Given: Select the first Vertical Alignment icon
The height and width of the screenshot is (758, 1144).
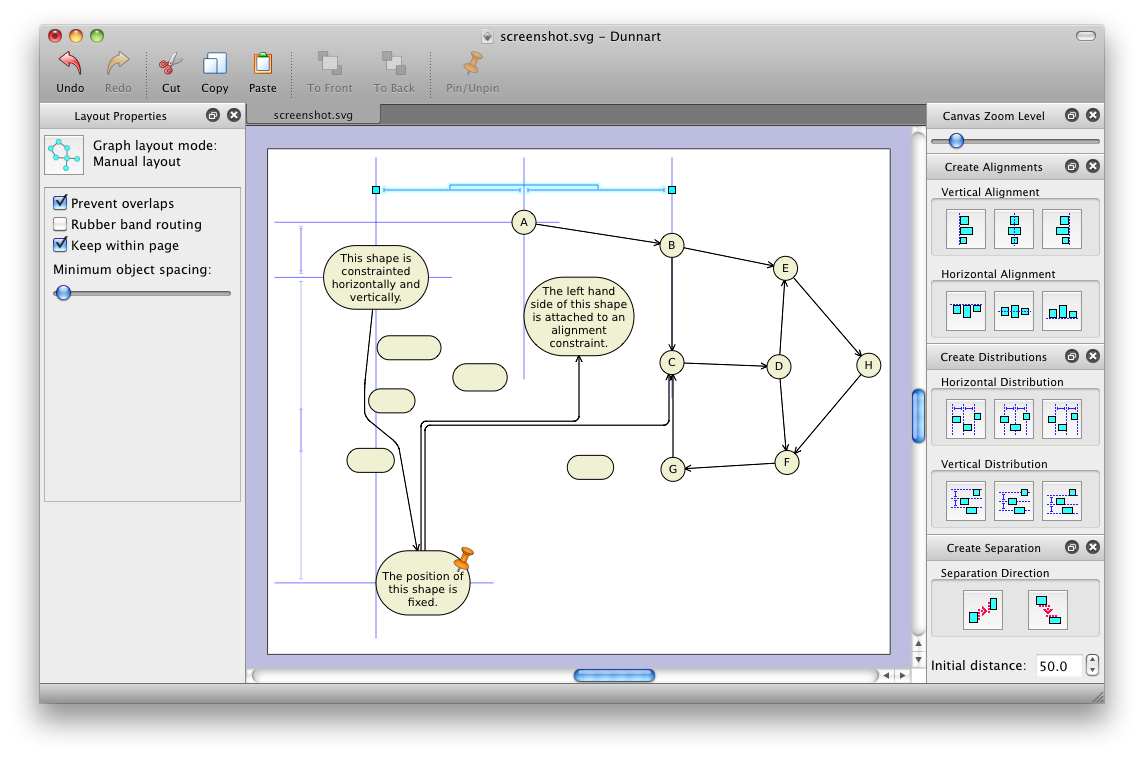Looking at the screenshot, I should point(966,229).
